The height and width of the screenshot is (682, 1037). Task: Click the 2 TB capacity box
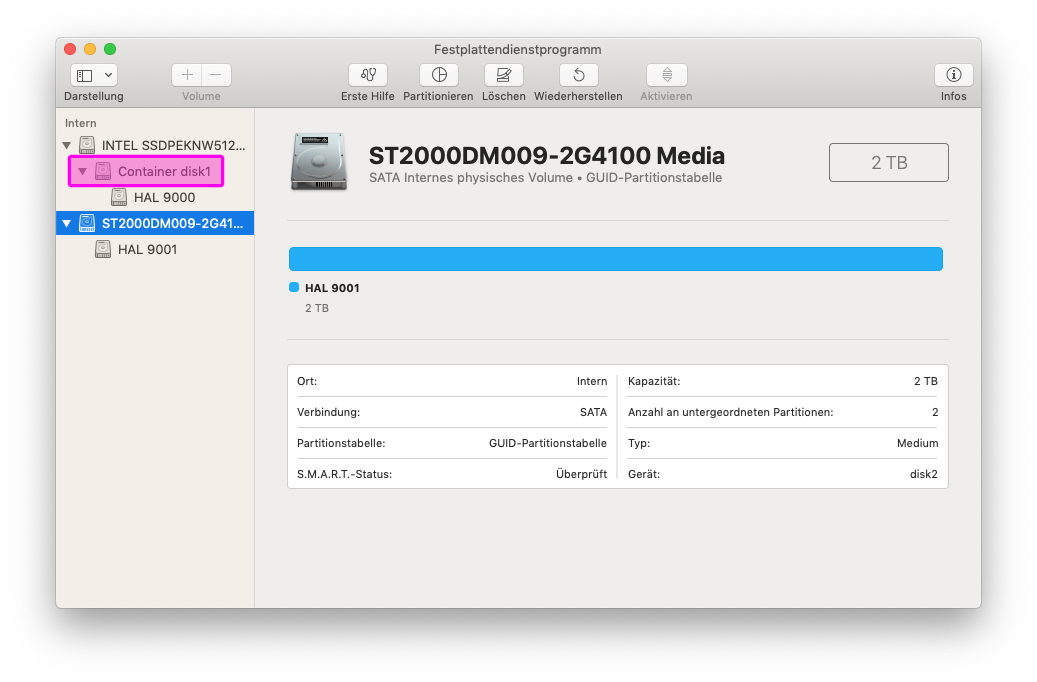[888, 162]
